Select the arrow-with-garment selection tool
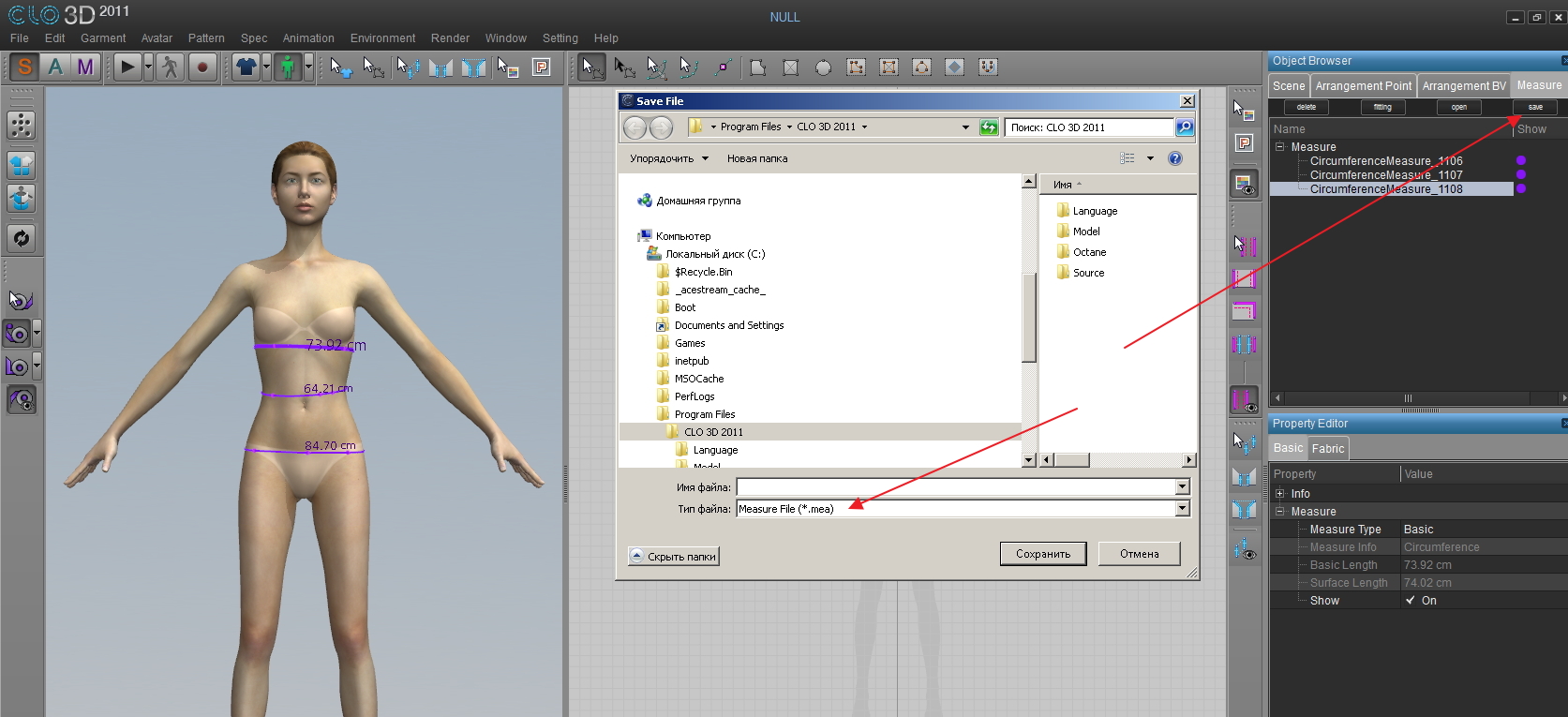This screenshot has height=717, width=1568. [341, 67]
